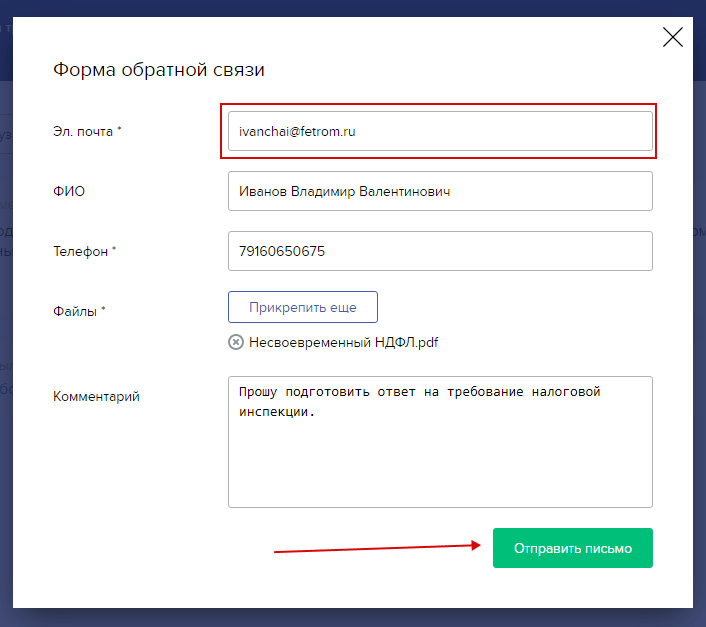Place cursor on the phone number 79160650675
This screenshot has width=706, height=627.
pos(282,251)
